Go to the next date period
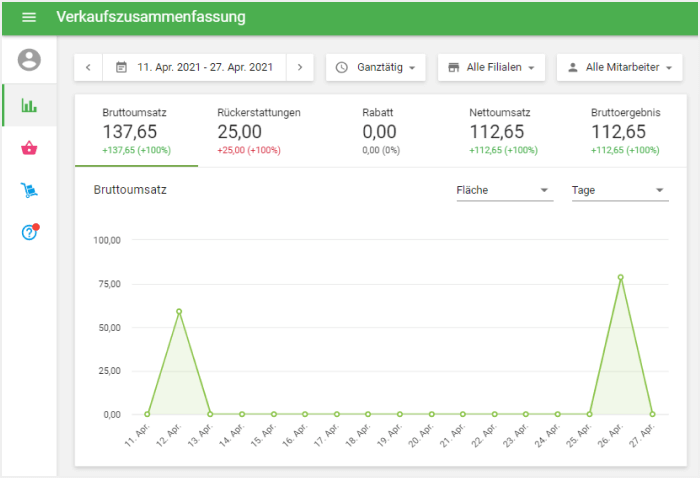 point(299,67)
